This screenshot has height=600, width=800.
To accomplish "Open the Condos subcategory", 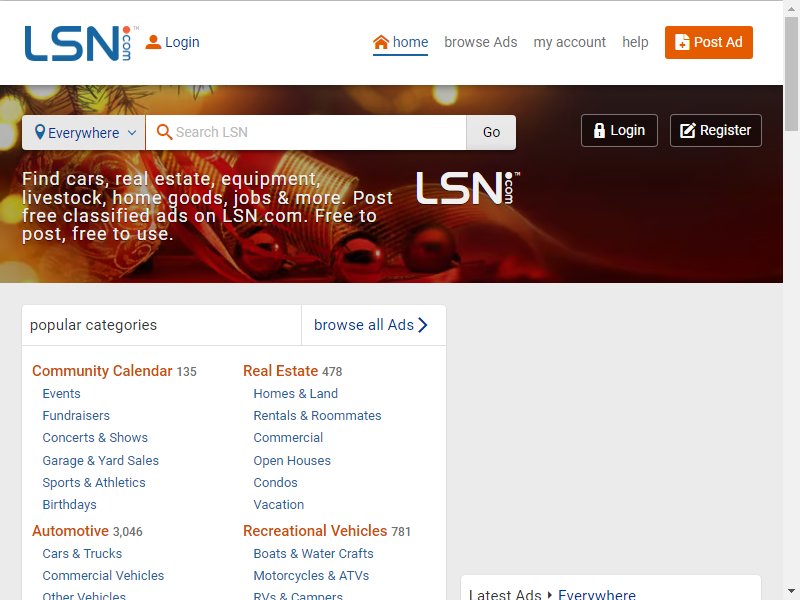I will (x=276, y=483).
